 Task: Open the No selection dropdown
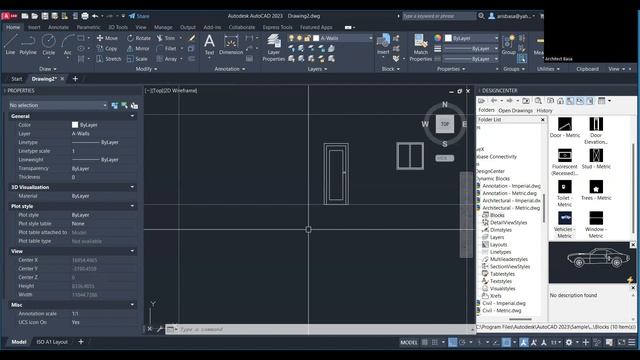coord(58,105)
